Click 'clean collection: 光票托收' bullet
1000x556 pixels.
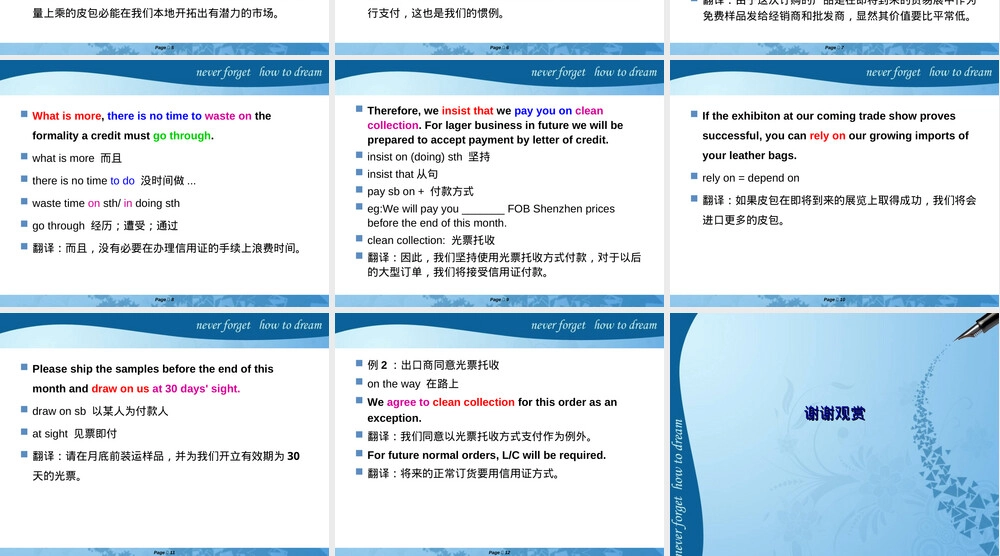[x=431, y=240]
